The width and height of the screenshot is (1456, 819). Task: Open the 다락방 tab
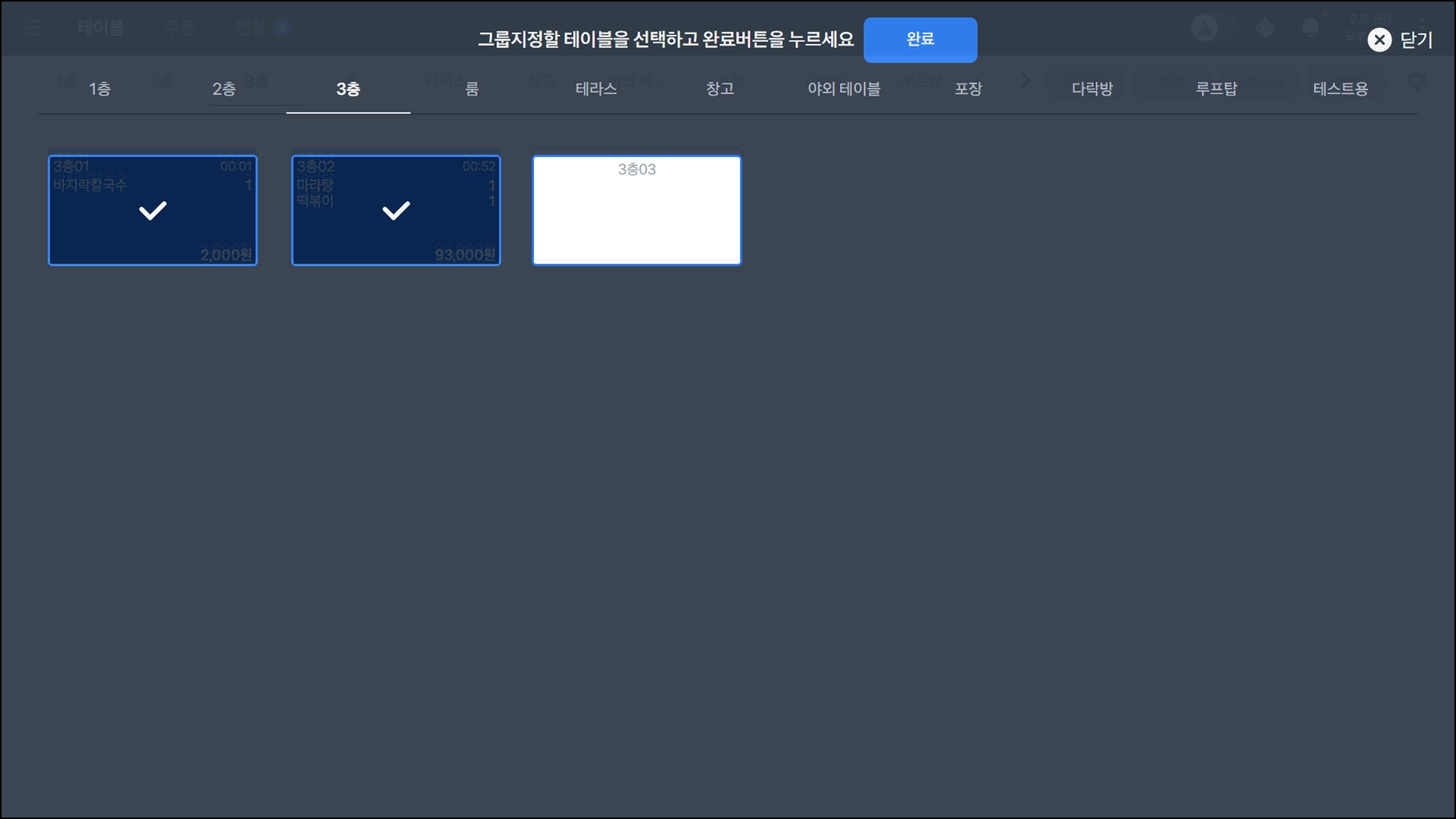1092,89
